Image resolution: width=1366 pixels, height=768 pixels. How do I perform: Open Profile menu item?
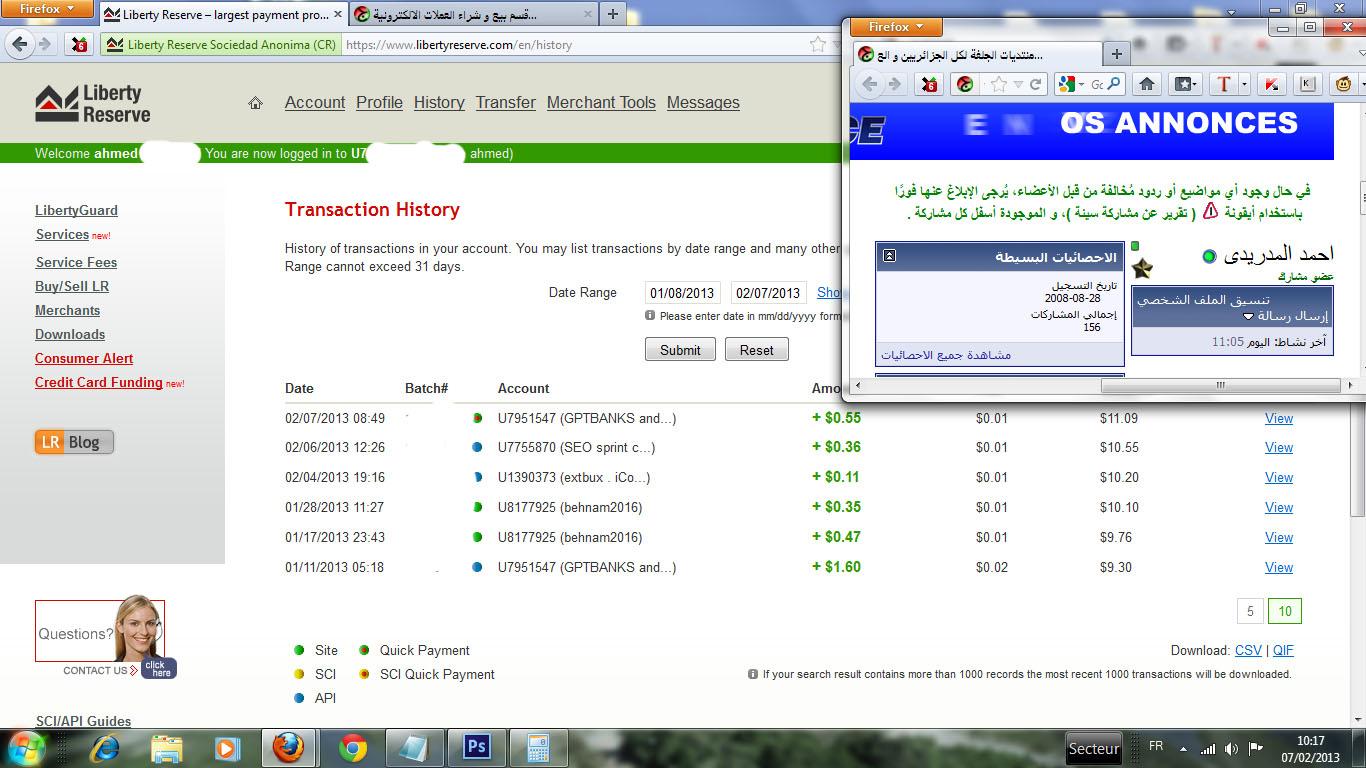(x=379, y=102)
